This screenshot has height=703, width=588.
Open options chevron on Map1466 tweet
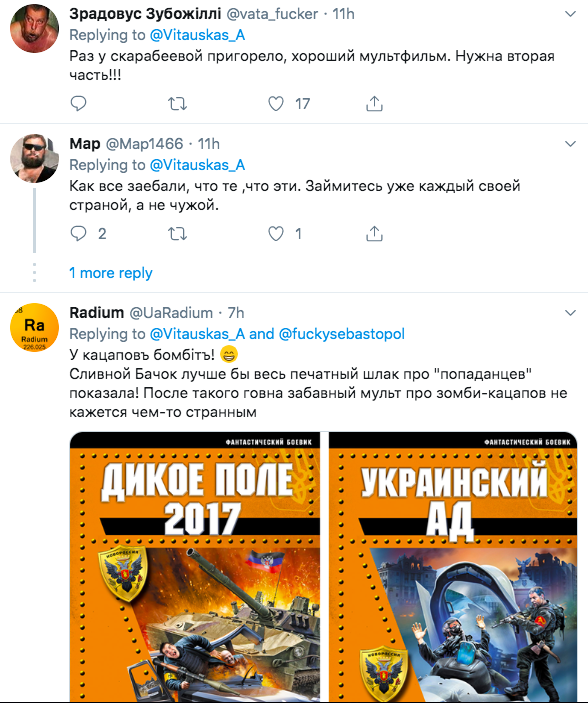tap(570, 144)
